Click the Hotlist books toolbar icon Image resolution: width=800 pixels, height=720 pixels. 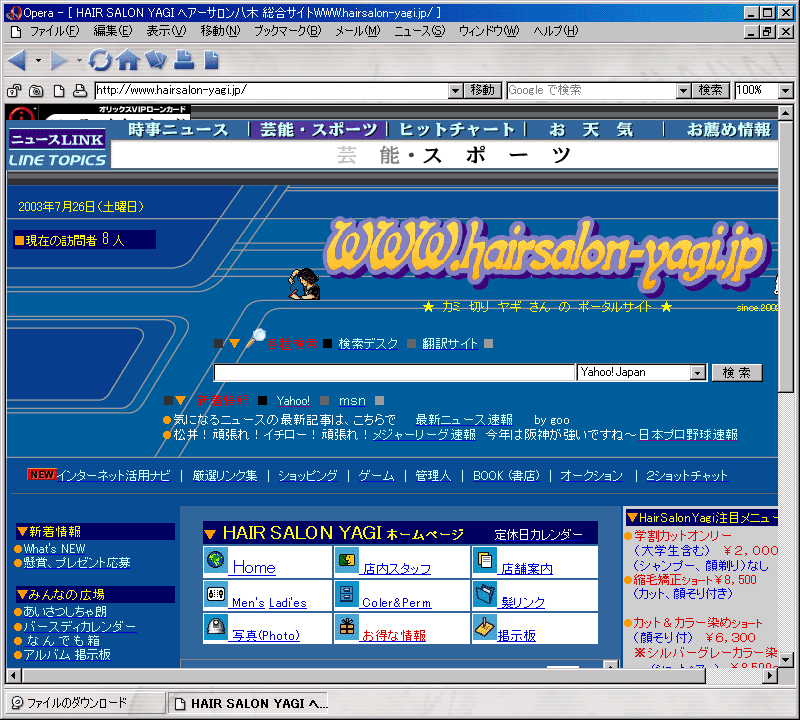click(156, 60)
